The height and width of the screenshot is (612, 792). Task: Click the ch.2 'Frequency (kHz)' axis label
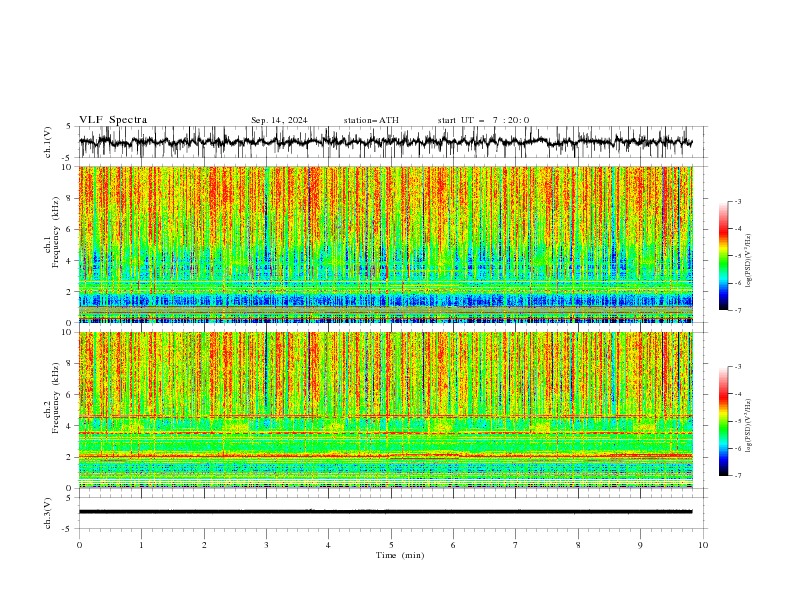[56, 398]
